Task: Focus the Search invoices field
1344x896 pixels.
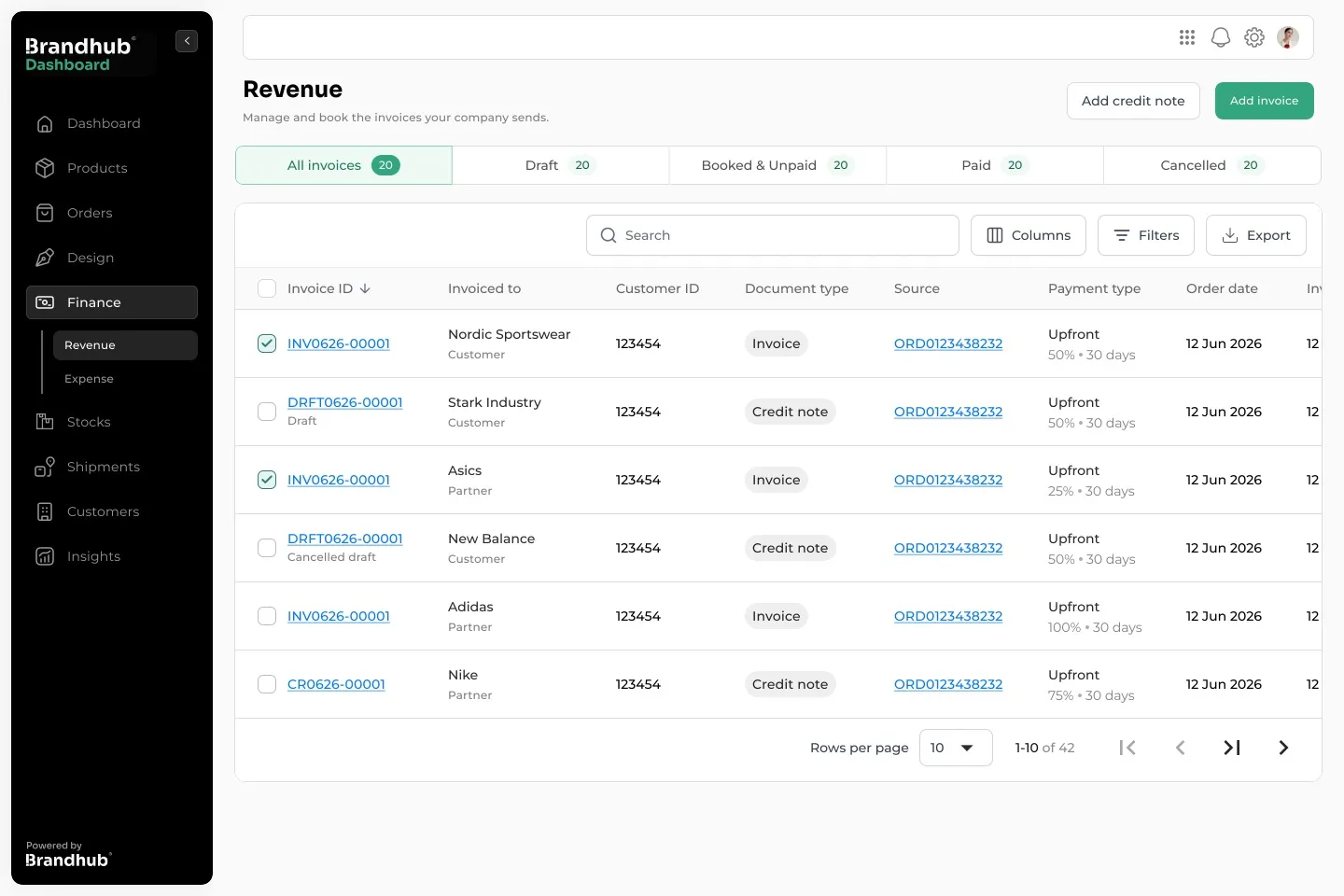Action: (773, 235)
